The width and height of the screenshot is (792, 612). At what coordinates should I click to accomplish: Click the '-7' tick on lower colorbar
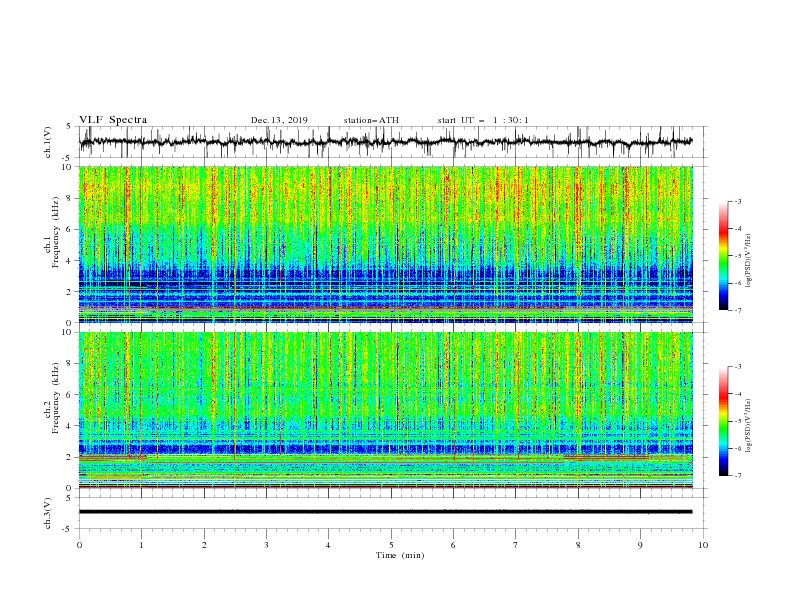click(737, 475)
